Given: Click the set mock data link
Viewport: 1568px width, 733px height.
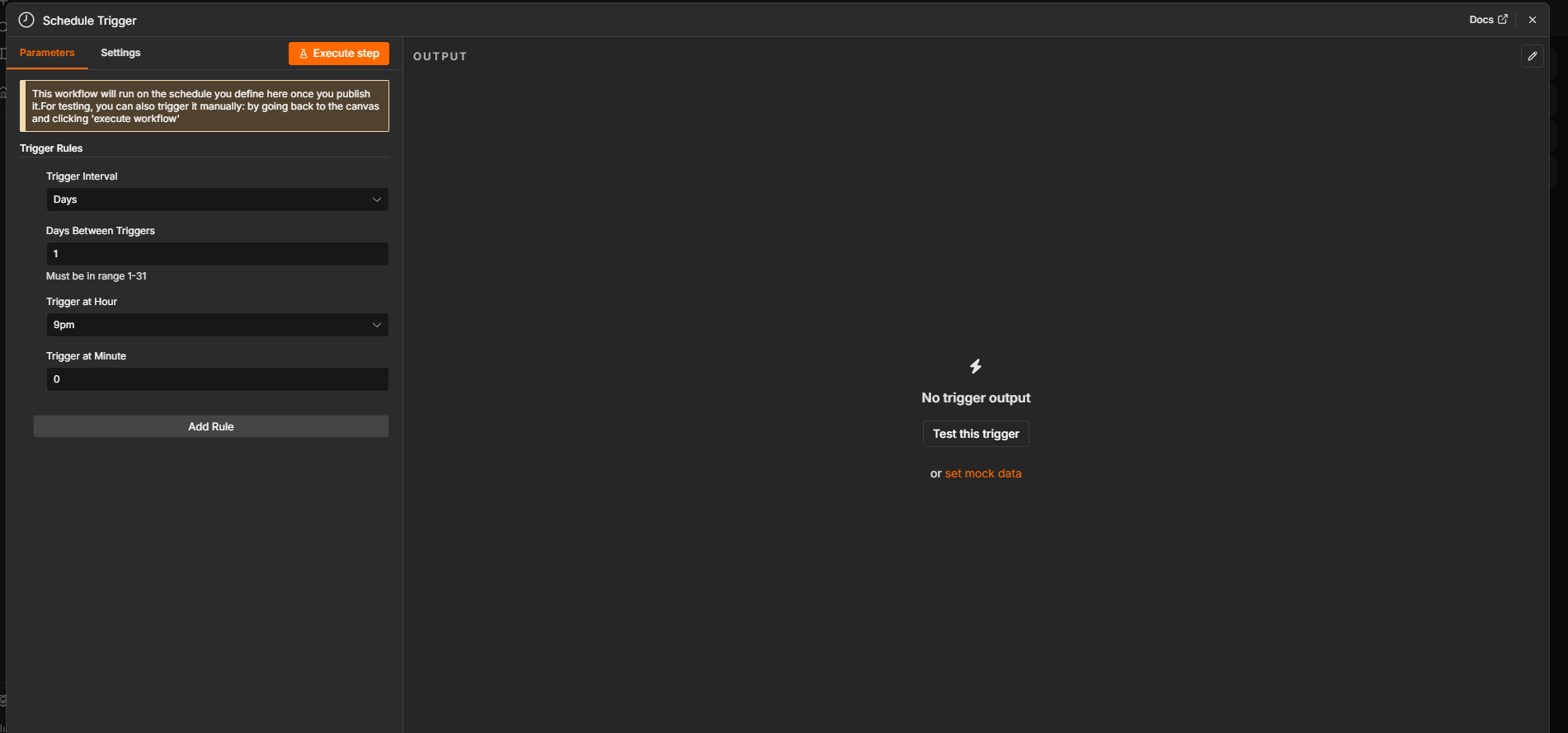Looking at the screenshot, I should (983, 473).
